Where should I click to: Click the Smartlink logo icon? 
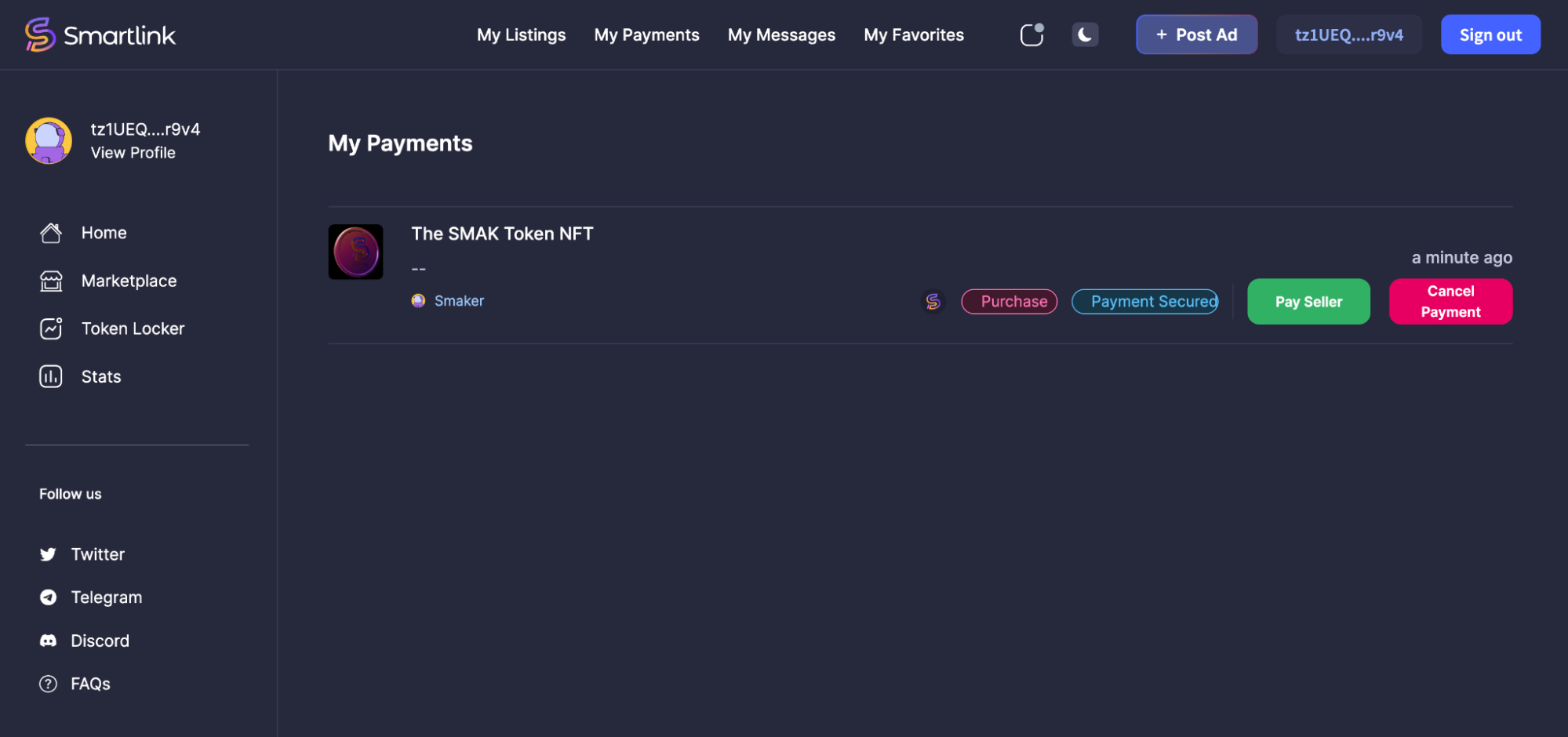click(40, 34)
